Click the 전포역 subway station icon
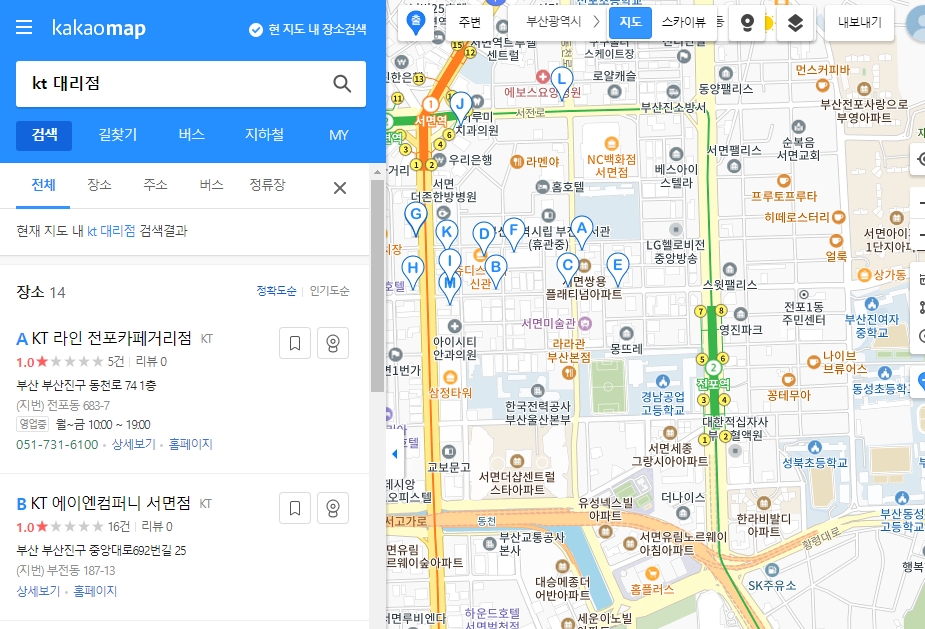The image size is (925, 629). coord(713,368)
